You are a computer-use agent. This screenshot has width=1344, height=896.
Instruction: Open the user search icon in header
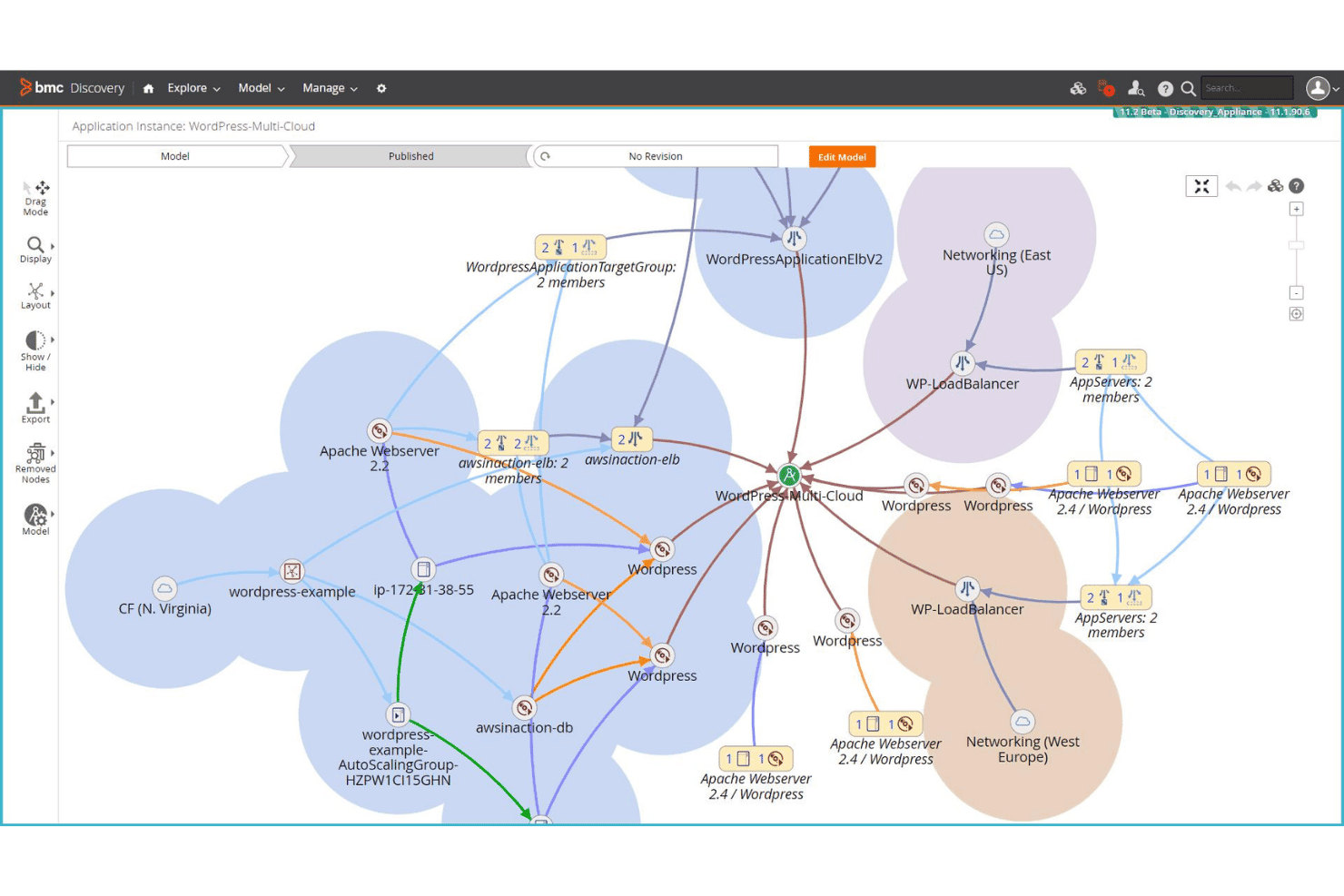1136,88
